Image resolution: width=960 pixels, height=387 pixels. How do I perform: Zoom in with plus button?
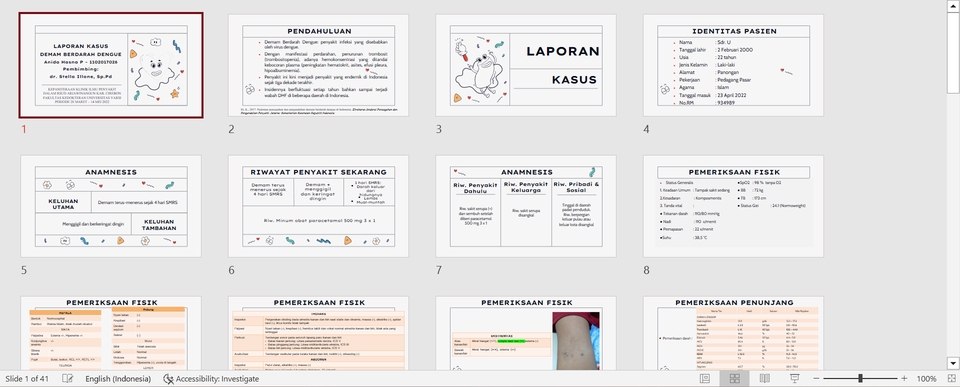904,379
